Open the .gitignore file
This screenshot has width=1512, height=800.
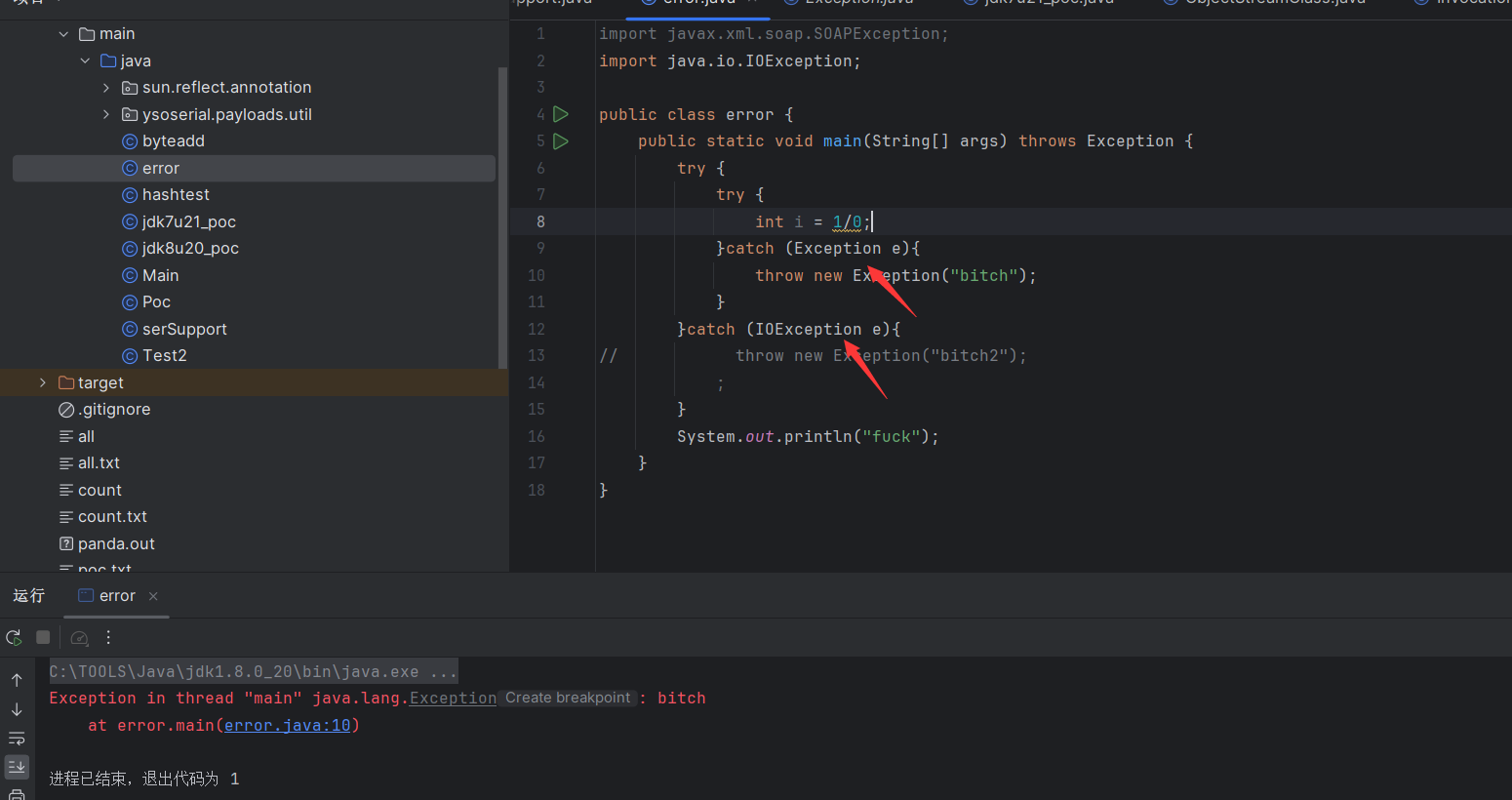tap(114, 410)
